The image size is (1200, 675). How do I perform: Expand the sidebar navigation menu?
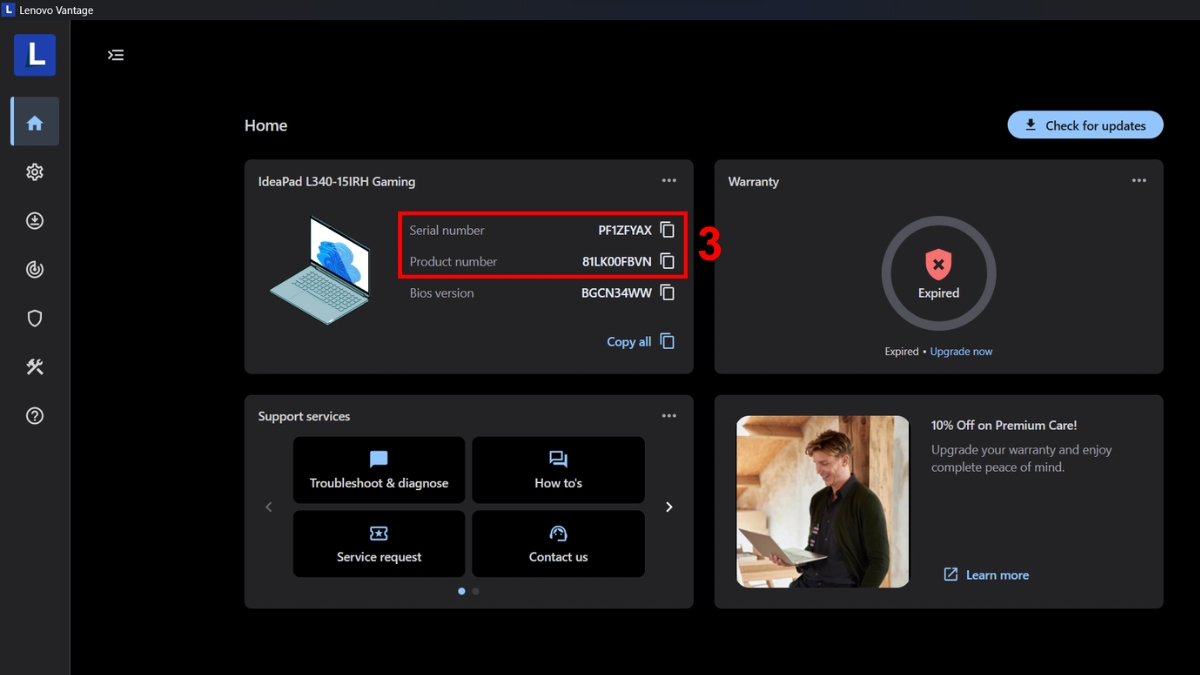click(x=116, y=55)
